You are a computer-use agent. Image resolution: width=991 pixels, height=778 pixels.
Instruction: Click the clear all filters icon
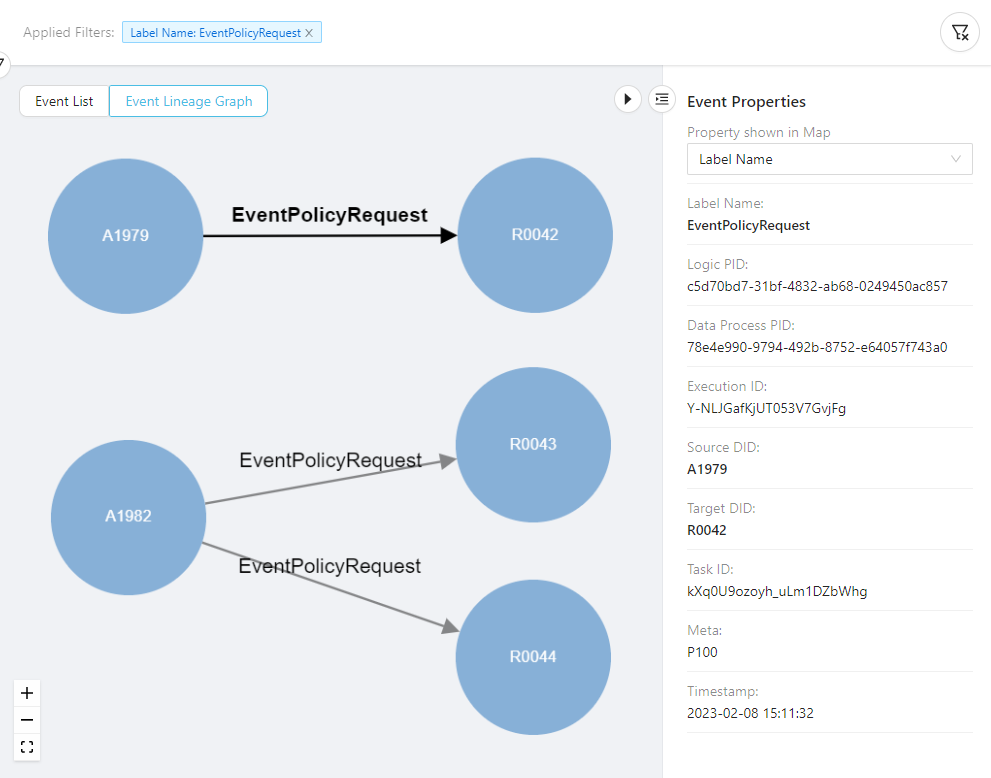959,33
